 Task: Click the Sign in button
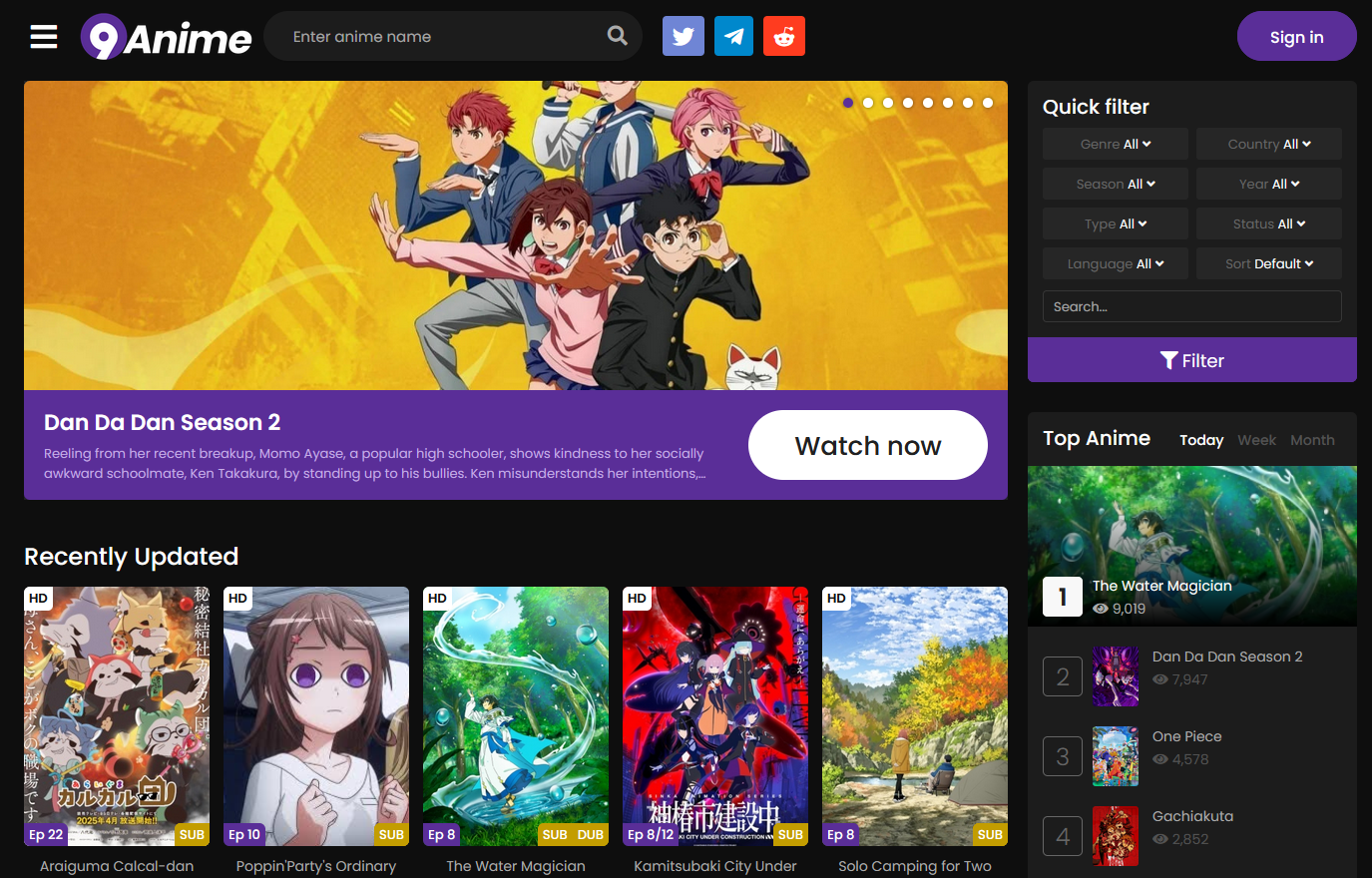click(x=1296, y=37)
